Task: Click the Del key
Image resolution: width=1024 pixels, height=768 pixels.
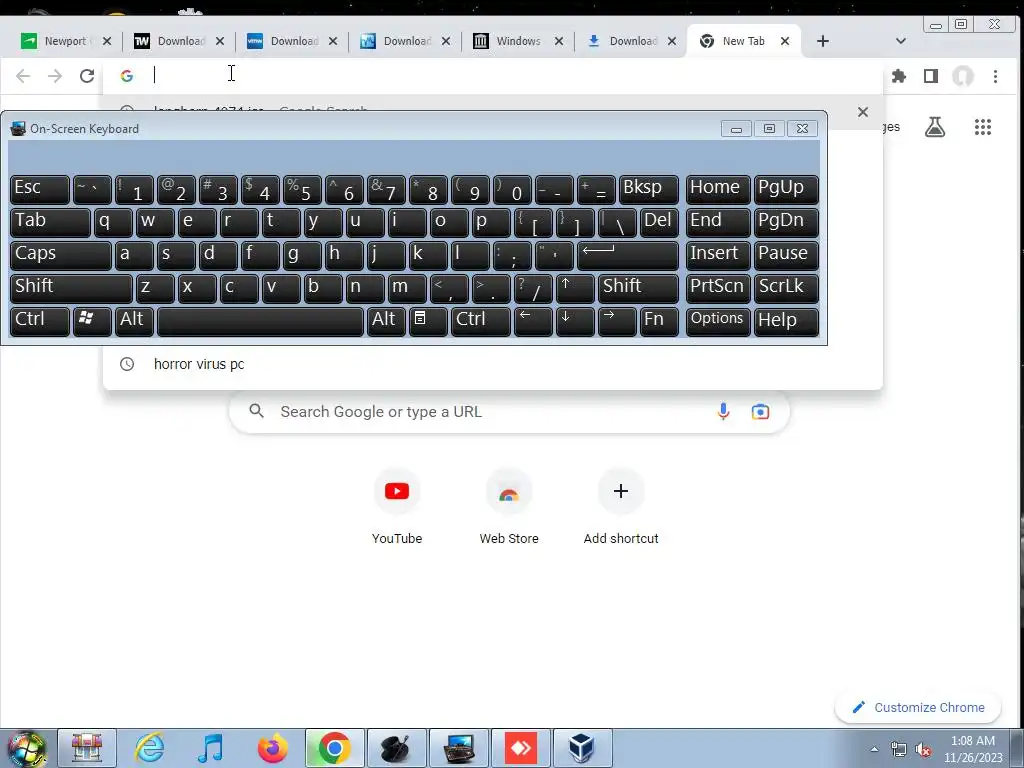Action: [659, 222]
